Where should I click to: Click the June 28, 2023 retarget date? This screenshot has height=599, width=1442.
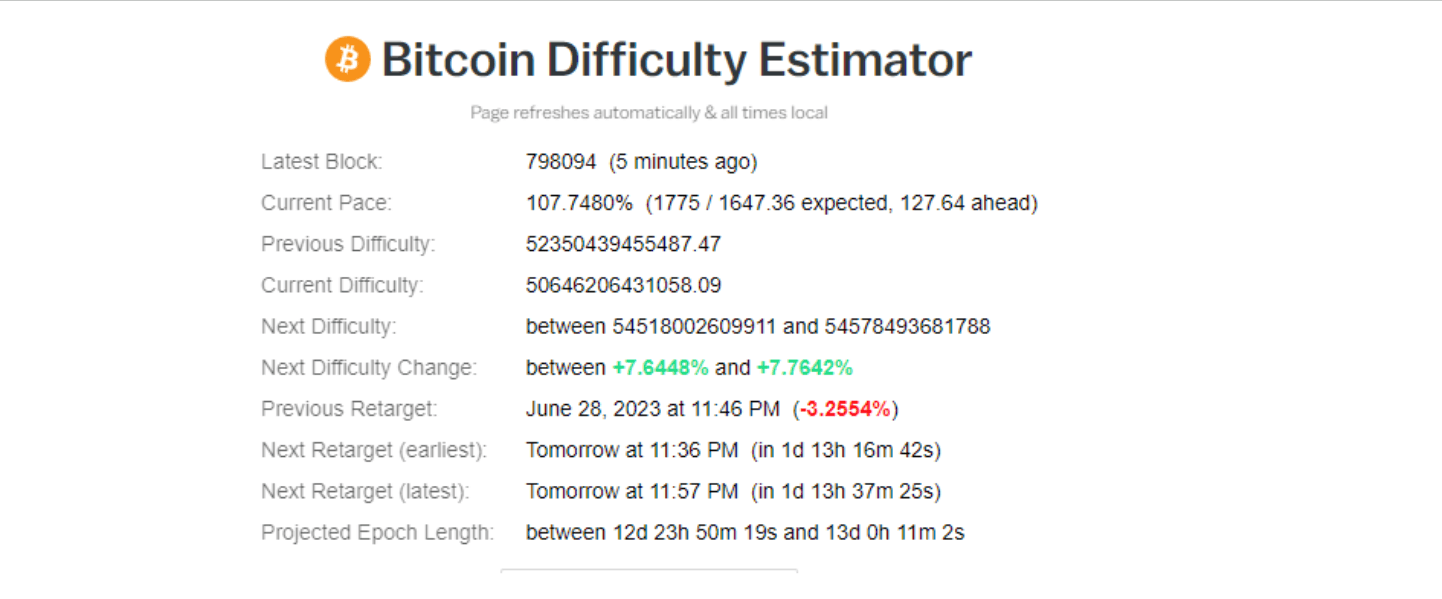652,409
